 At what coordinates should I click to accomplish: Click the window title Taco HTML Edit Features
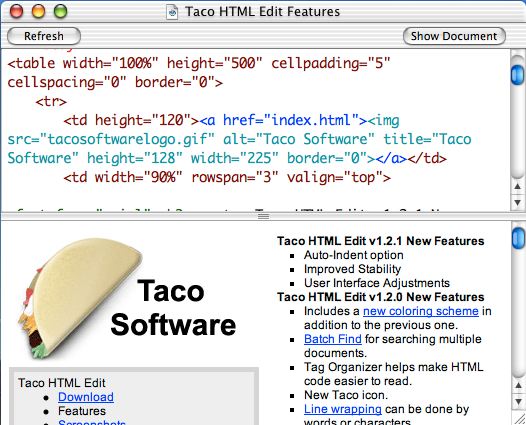263,11
